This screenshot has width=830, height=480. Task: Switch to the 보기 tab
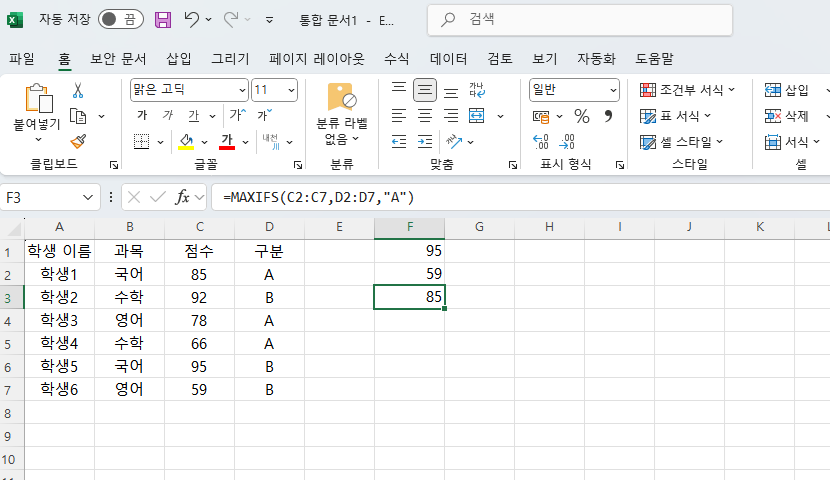pos(545,59)
